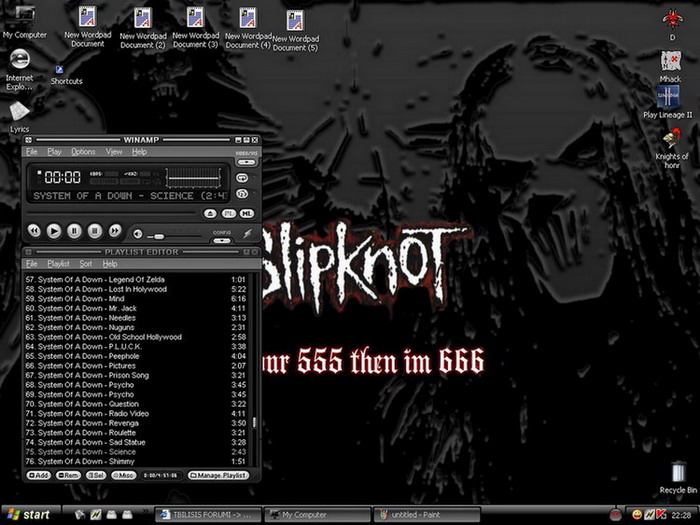Open Winamp Help menu
This screenshot has width=700, height=525.
pyautogui.click(x=139, y=152)
